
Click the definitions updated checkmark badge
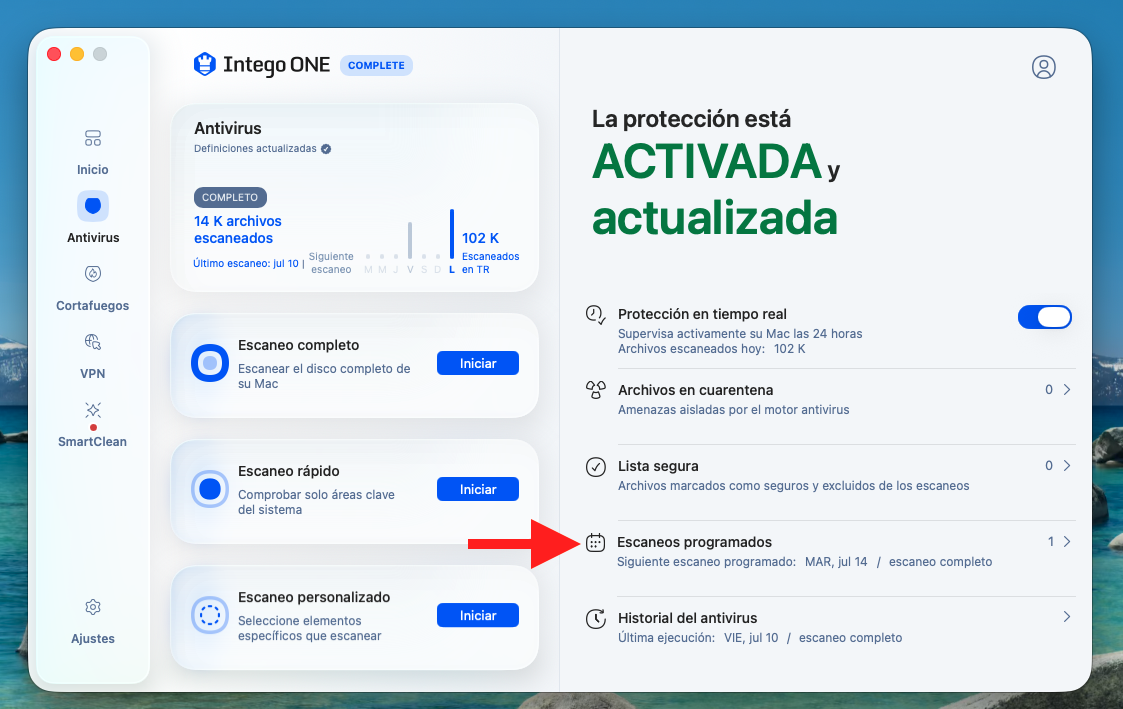coord(326,149)
